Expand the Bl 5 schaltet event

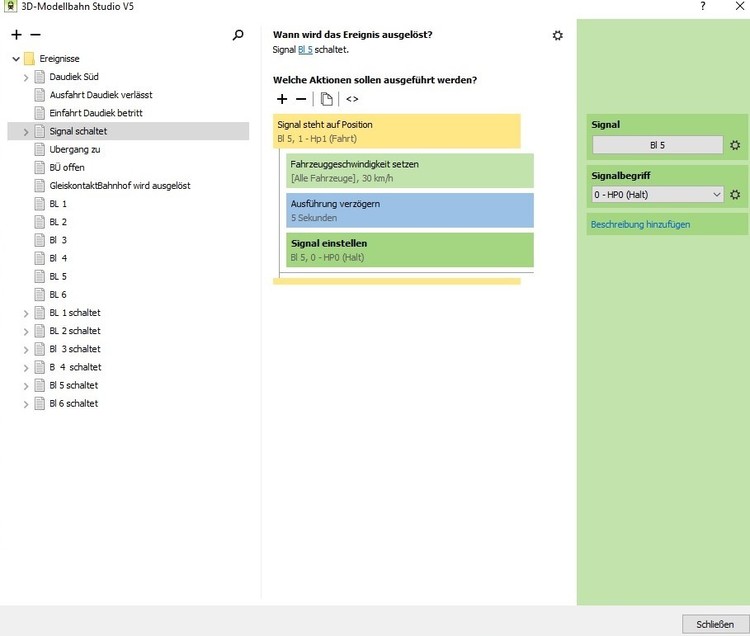26,386
